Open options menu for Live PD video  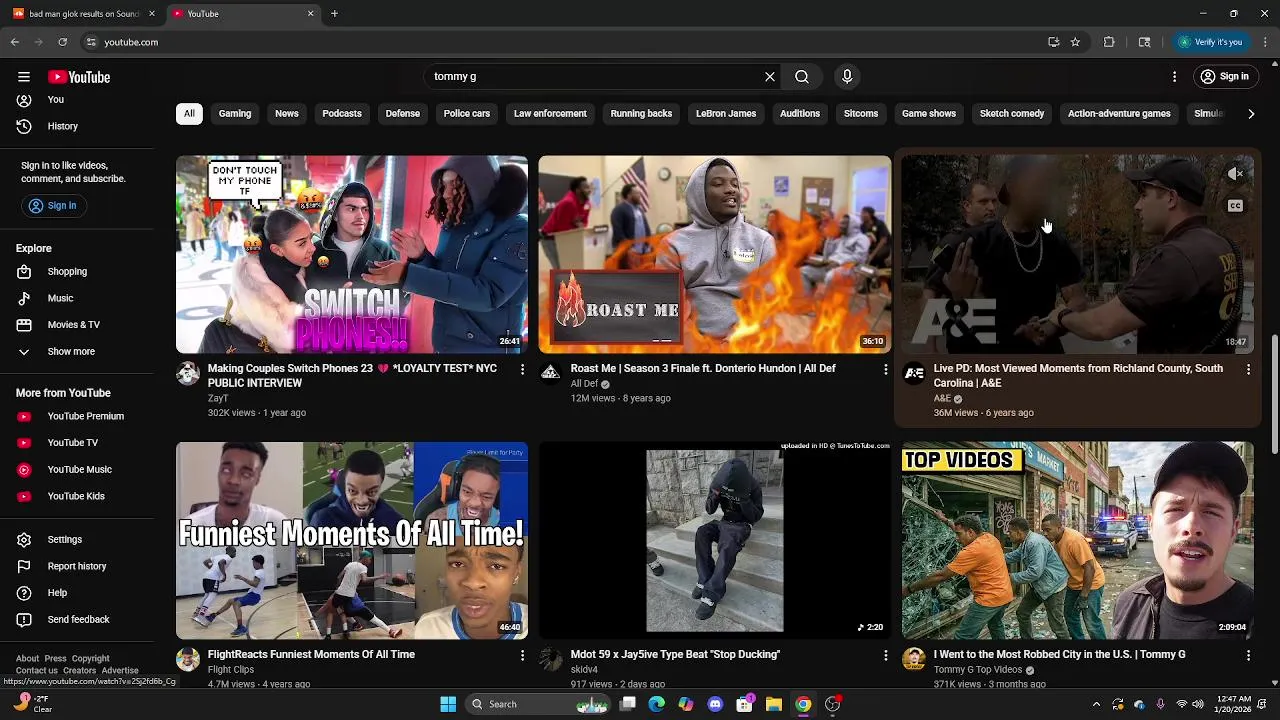pos(1248,370)
